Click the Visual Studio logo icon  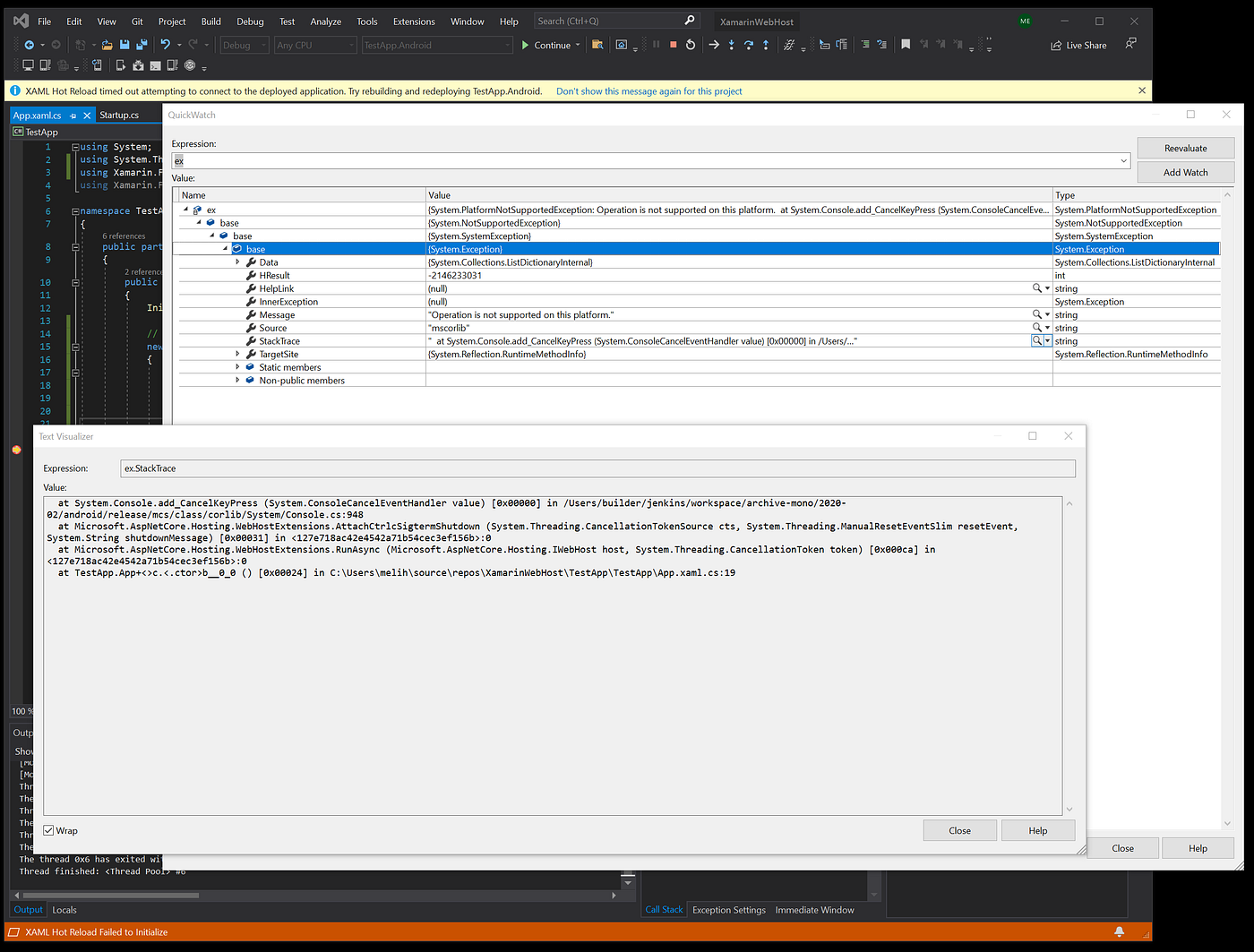pos(21,21)
